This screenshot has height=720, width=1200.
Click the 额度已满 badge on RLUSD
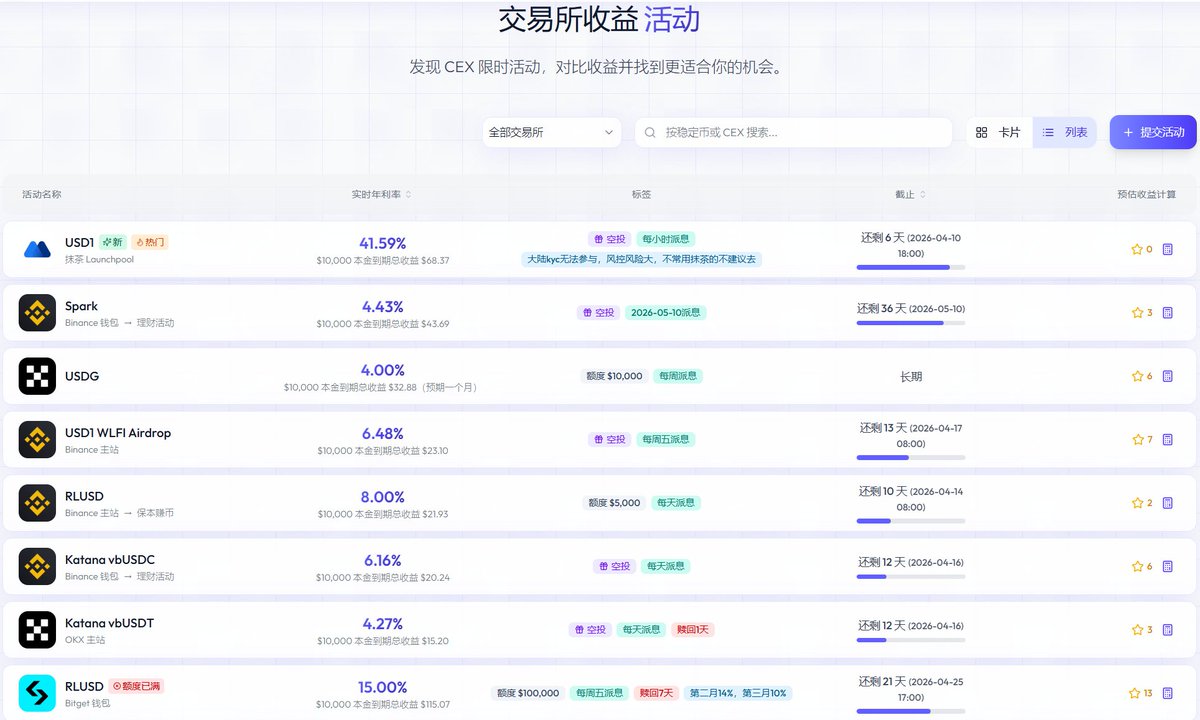click(135, 686)
